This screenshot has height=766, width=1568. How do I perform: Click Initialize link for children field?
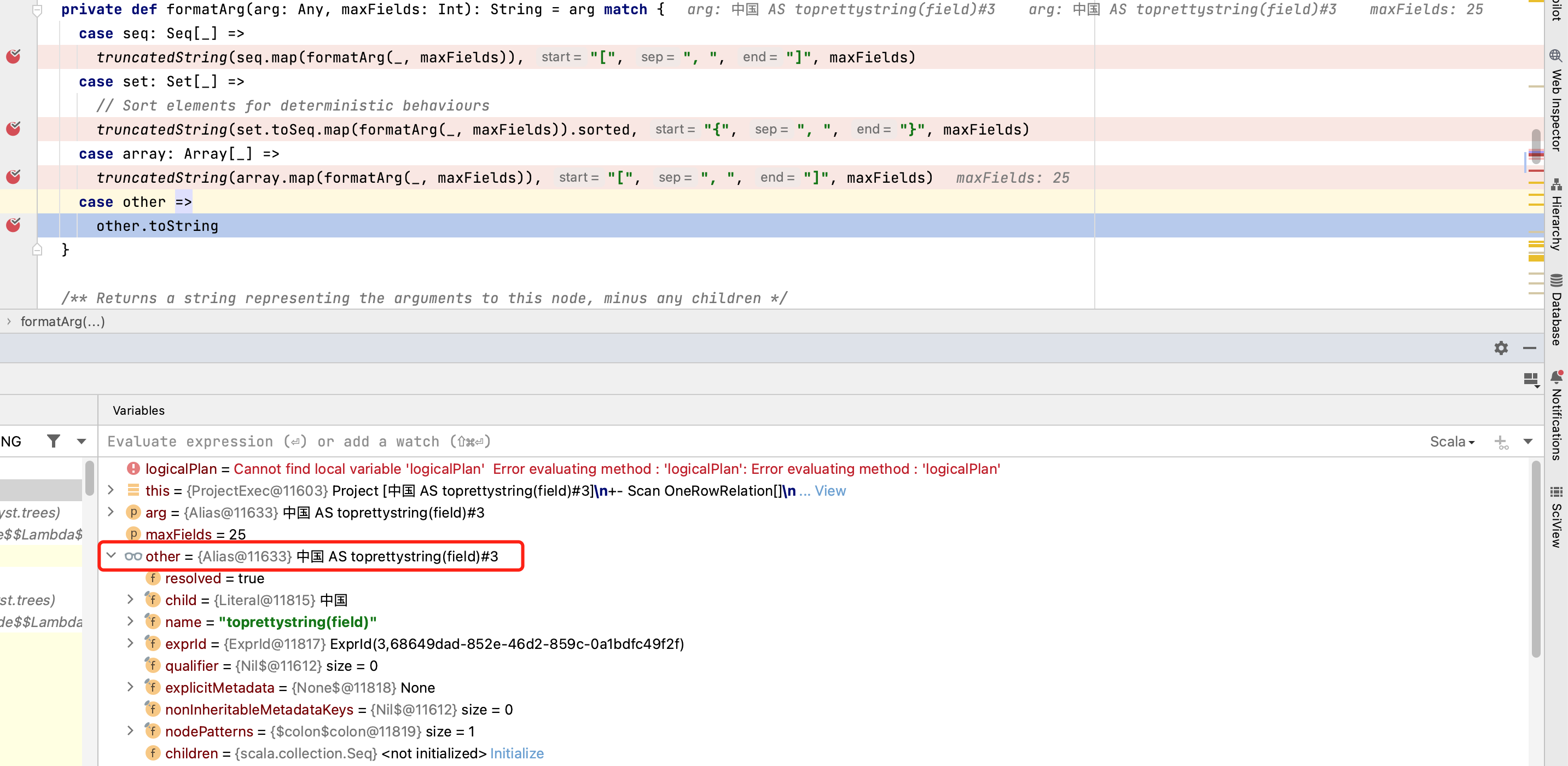(x=516, y=753)
